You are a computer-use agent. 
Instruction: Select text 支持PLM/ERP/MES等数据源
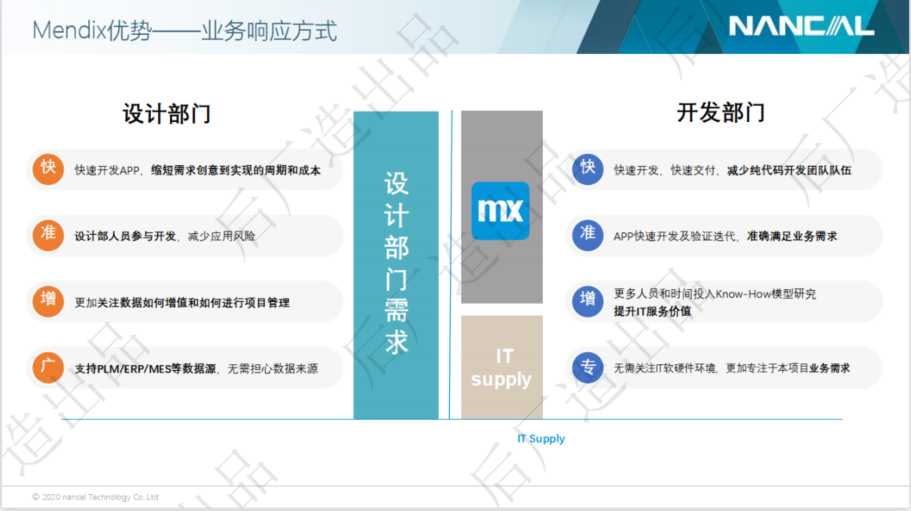coord(145,369)
